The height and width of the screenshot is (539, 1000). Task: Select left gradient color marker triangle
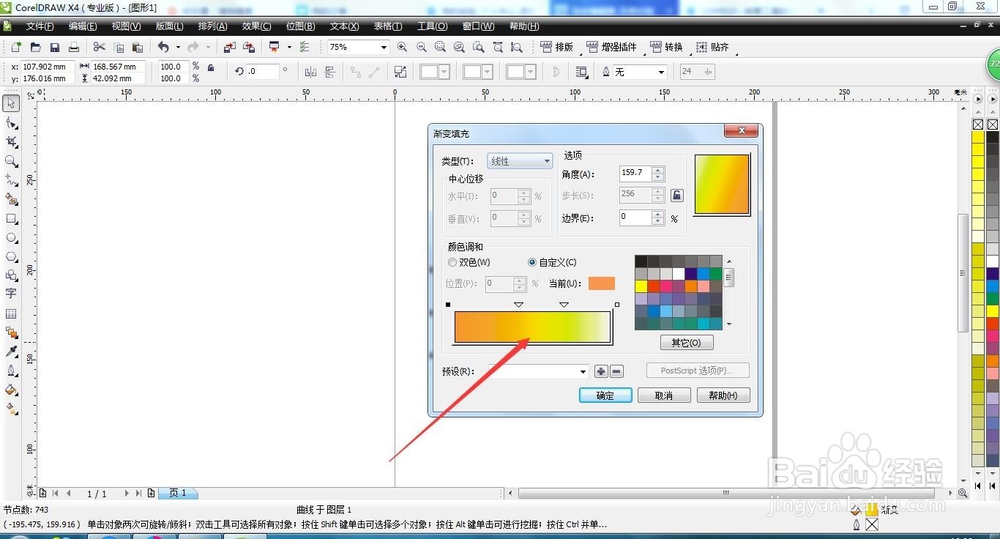click(518, 305)
